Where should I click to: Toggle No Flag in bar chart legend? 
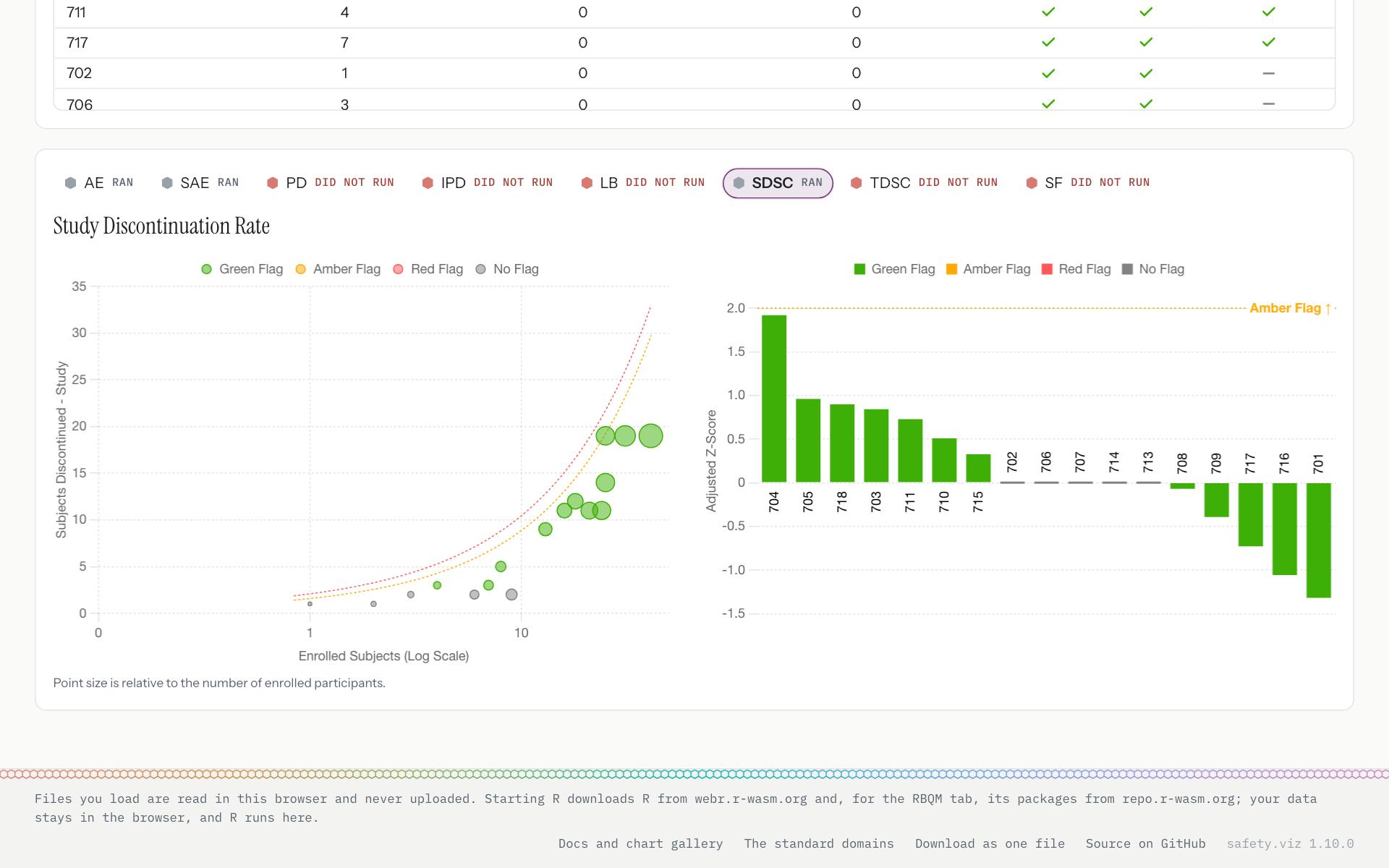pyautogui.click(x=1153, y=269)
